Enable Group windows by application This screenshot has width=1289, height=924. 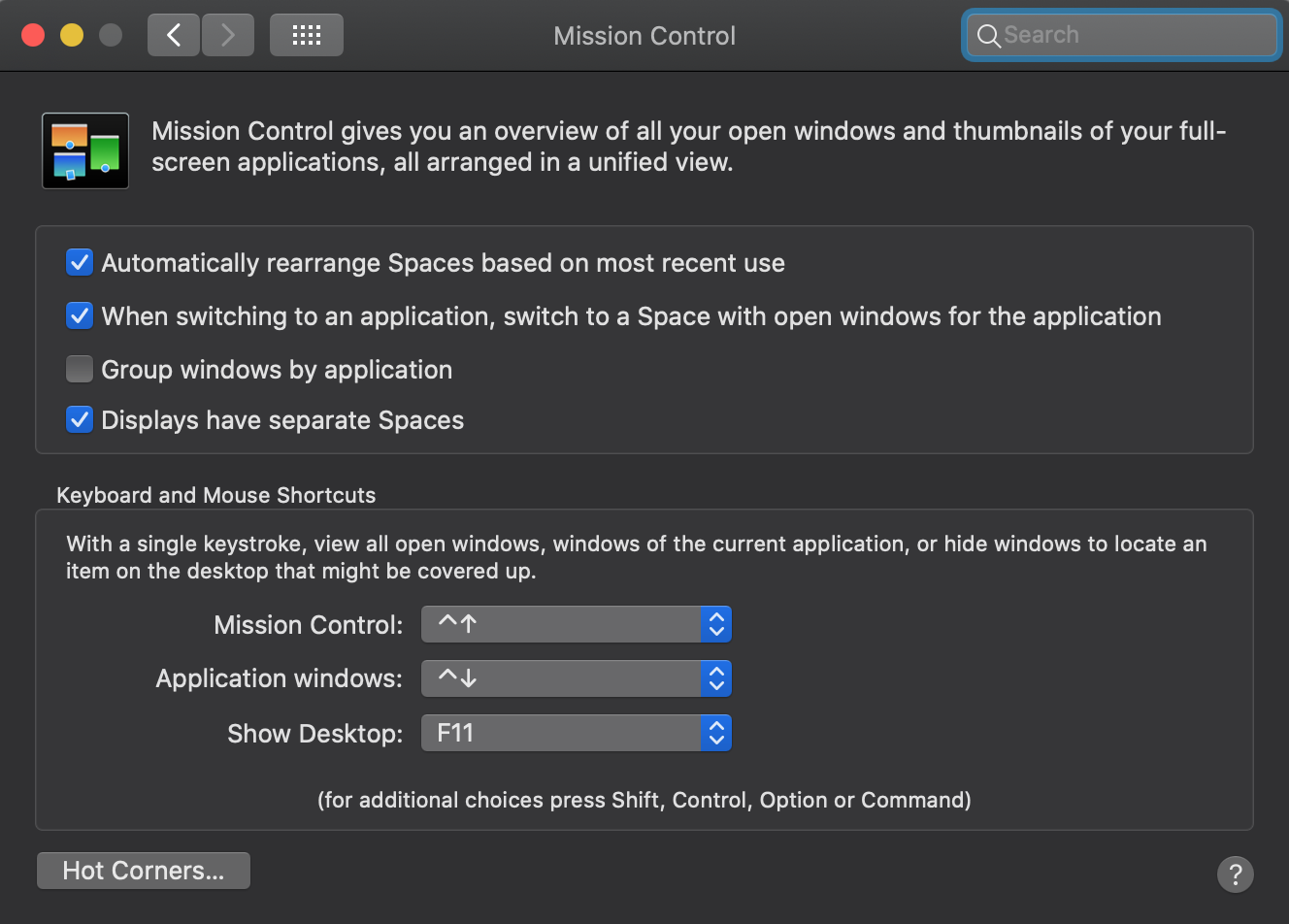(x=80, y=369)
